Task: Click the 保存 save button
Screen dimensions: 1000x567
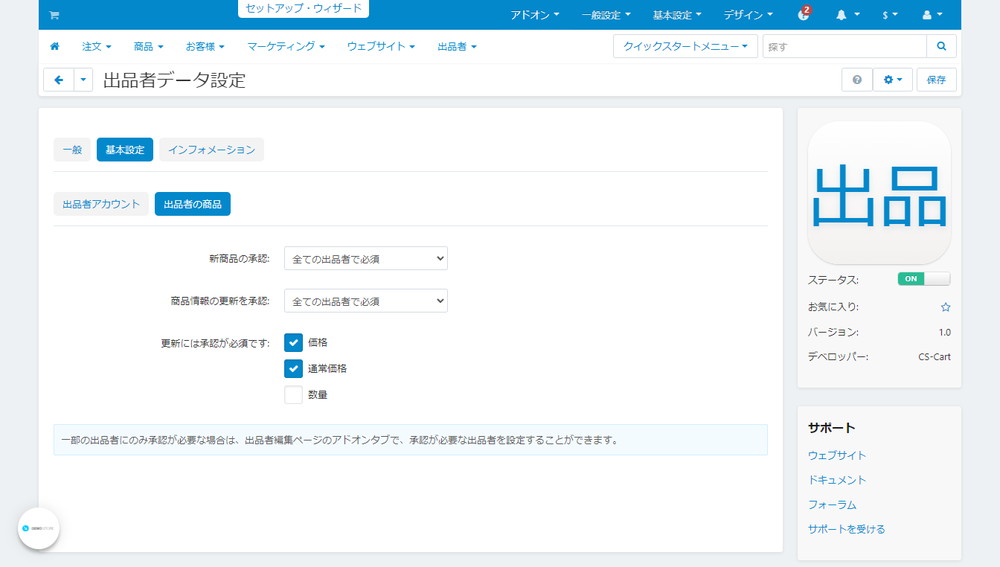Action: [936, 80]
